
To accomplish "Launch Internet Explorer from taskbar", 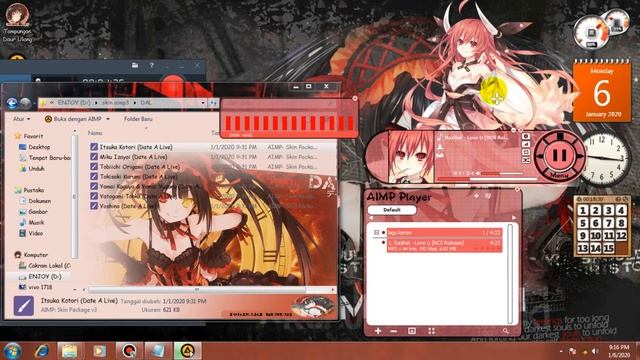I will coord(42,351).
